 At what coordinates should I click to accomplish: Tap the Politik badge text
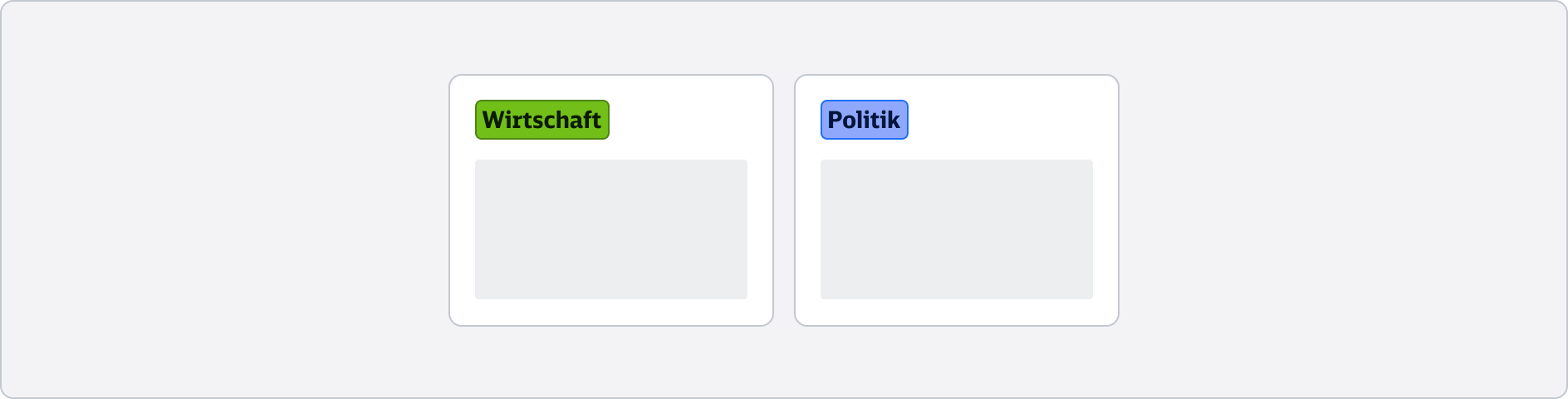pos(864,120)
